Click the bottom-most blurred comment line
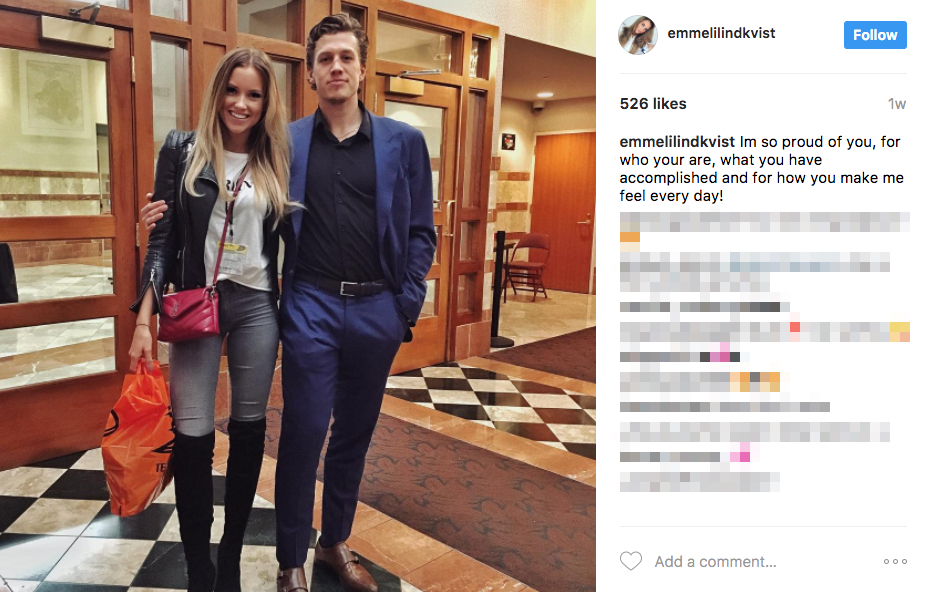The width and height of the screenshot is (925, 592). [700, 482]
